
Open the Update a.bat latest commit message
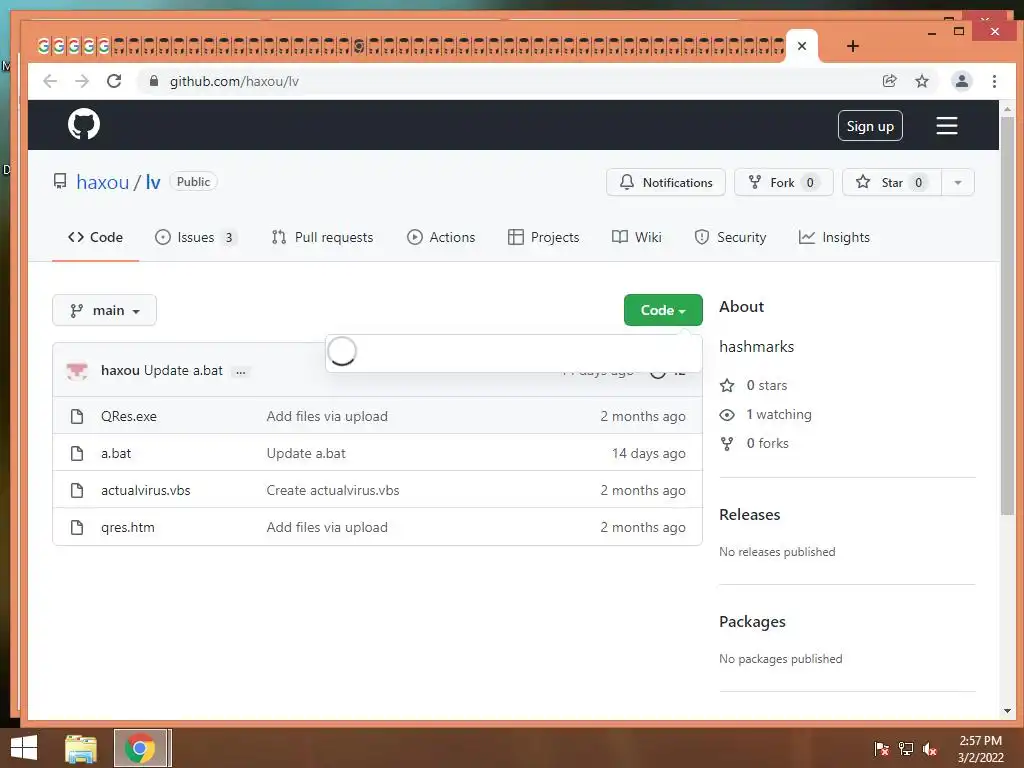pyautogui.click(x=183, y=370)
